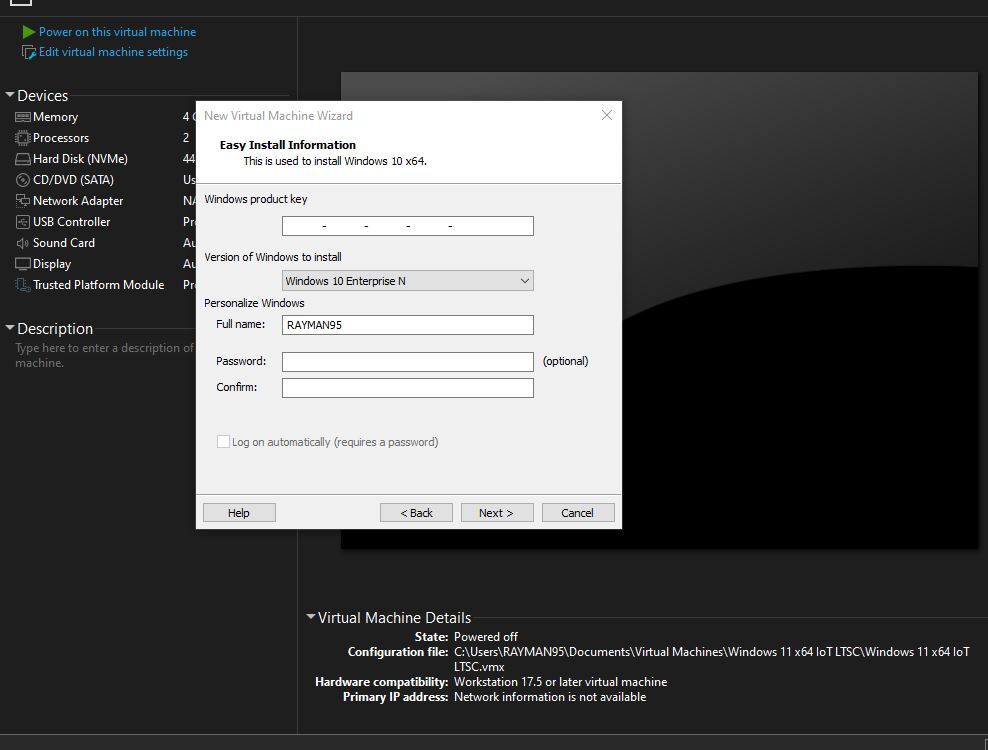Viewport: 988px width, 750px height.
Task: Click the Edit virtual machine settings icon
Action: click(x=29, y=52)
